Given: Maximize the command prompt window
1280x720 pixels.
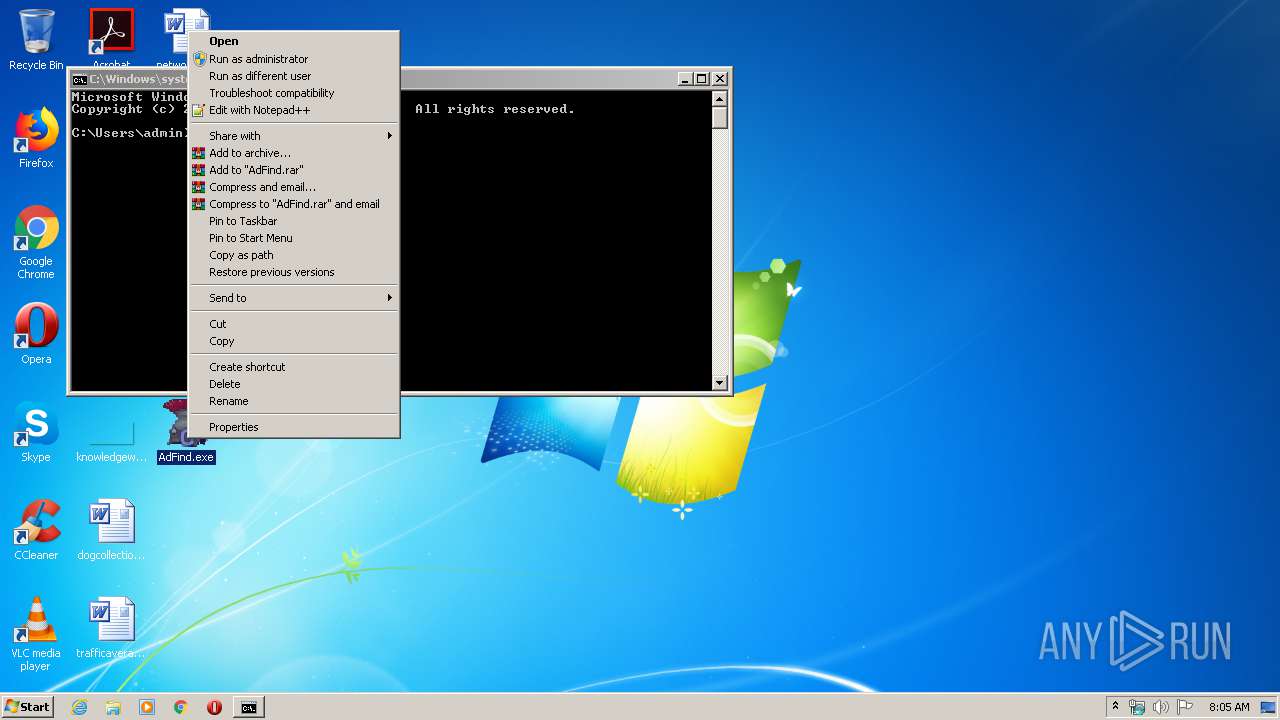Looking at the screenshot, I should point(702,79).
